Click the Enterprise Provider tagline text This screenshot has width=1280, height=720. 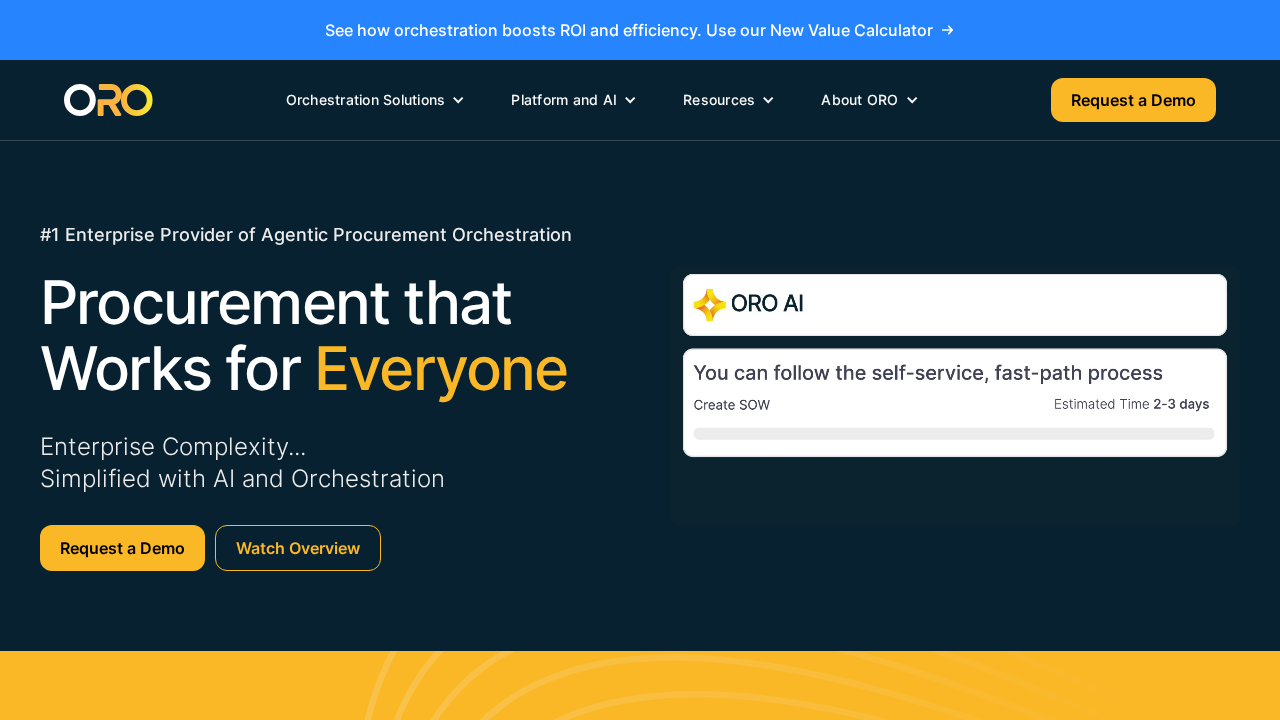pyautogui.click(x=306, y=234)
